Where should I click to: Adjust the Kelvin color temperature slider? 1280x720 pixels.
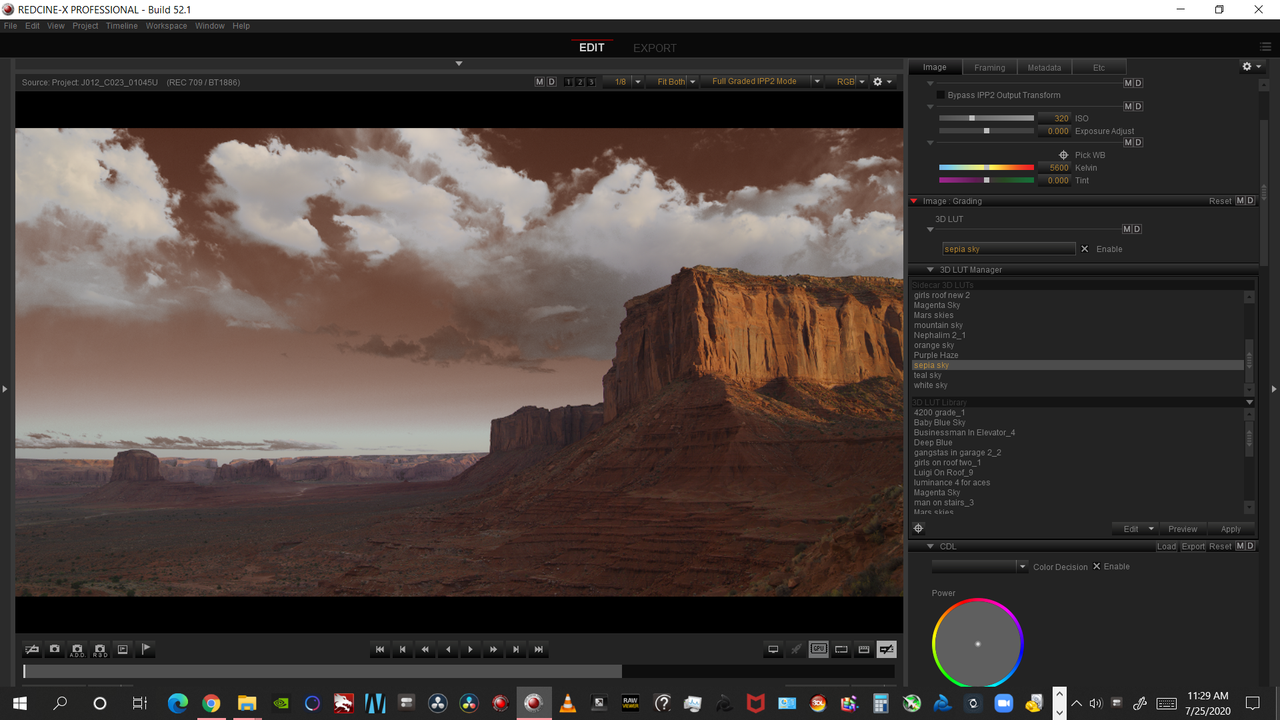[986, 168]
